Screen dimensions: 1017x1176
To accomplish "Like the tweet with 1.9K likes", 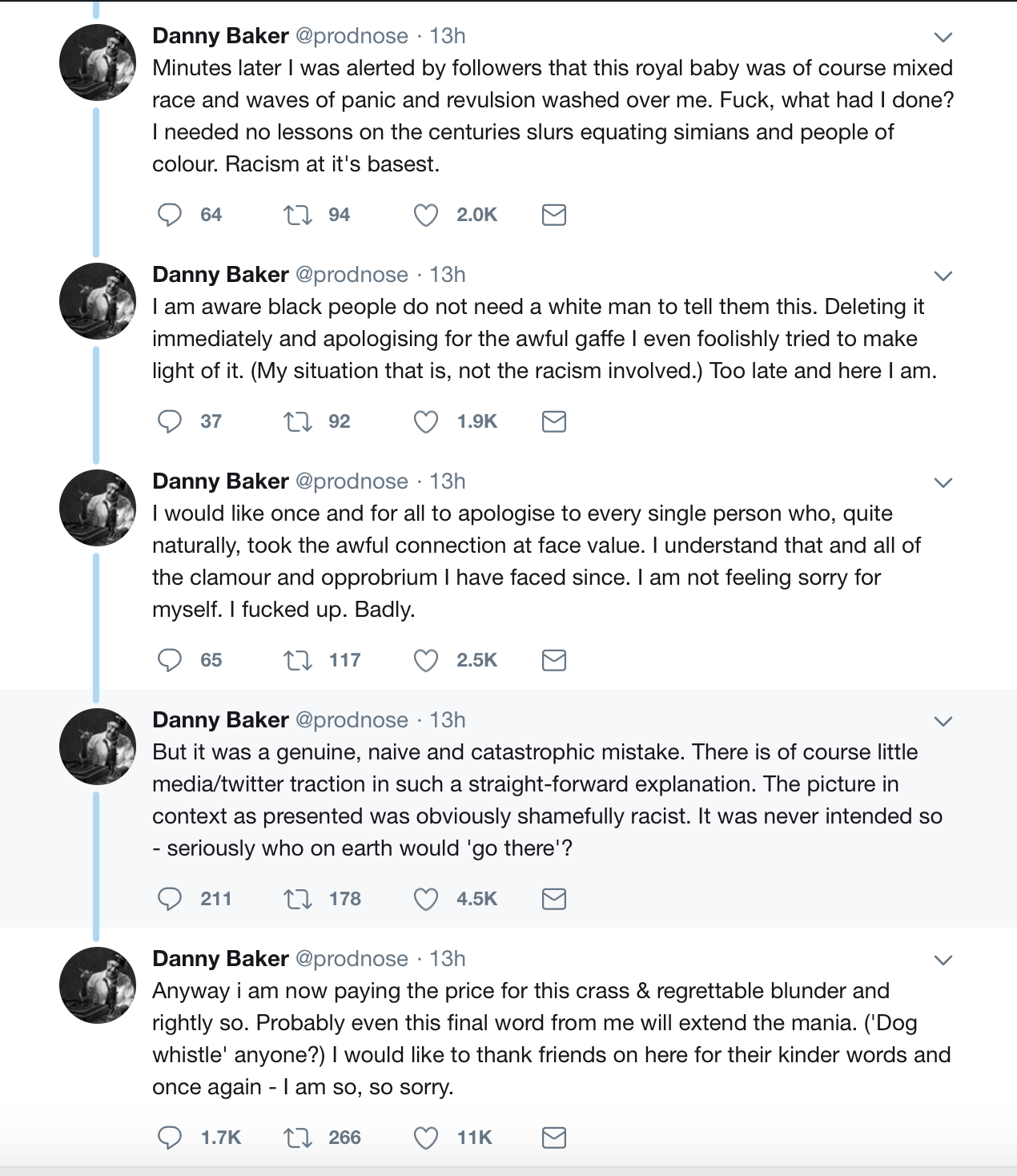I will coord(426,421).
